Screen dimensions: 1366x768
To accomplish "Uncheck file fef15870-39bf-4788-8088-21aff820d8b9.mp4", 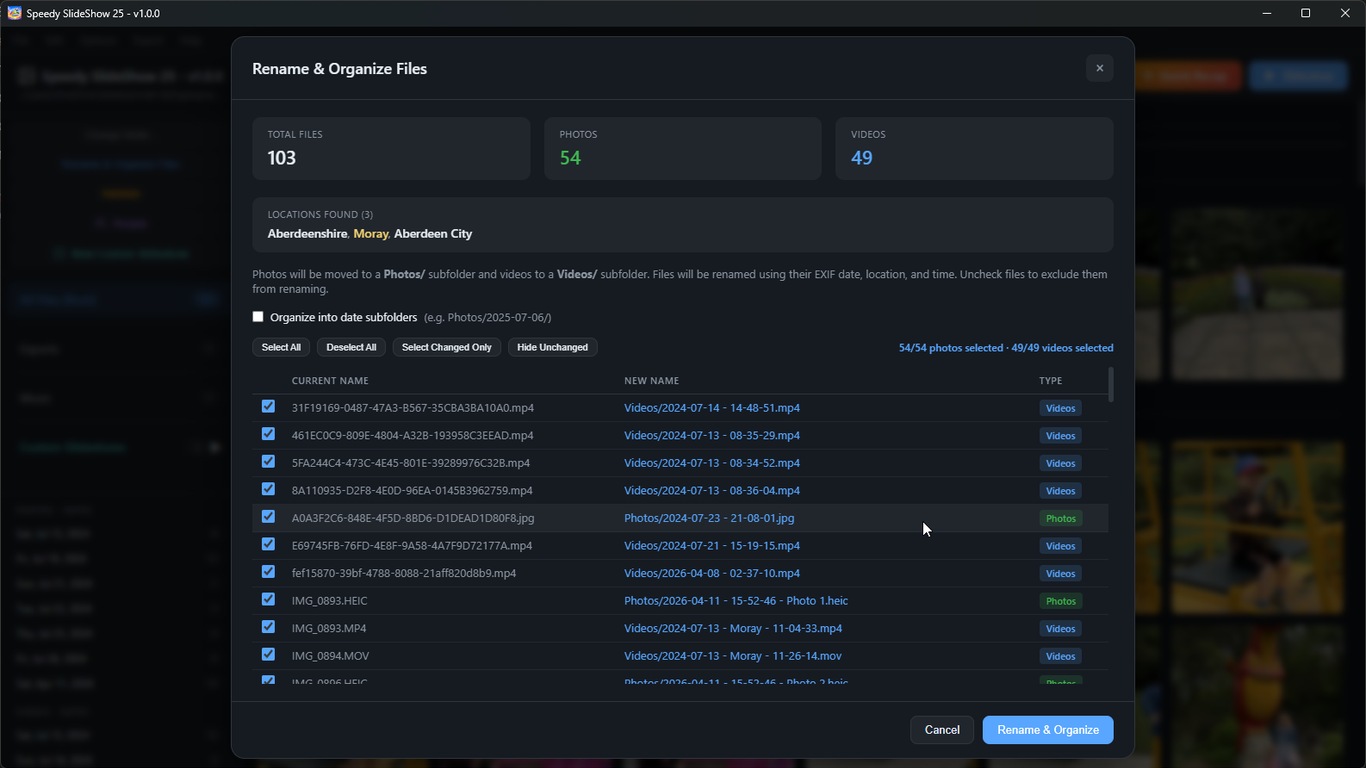I will coord(268,572).
